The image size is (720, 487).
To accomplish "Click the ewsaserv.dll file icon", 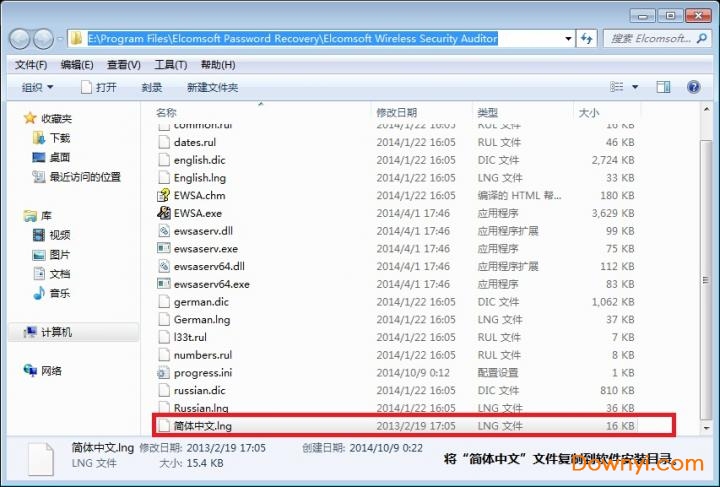I will pyautogui.click(x=165, y=231).
